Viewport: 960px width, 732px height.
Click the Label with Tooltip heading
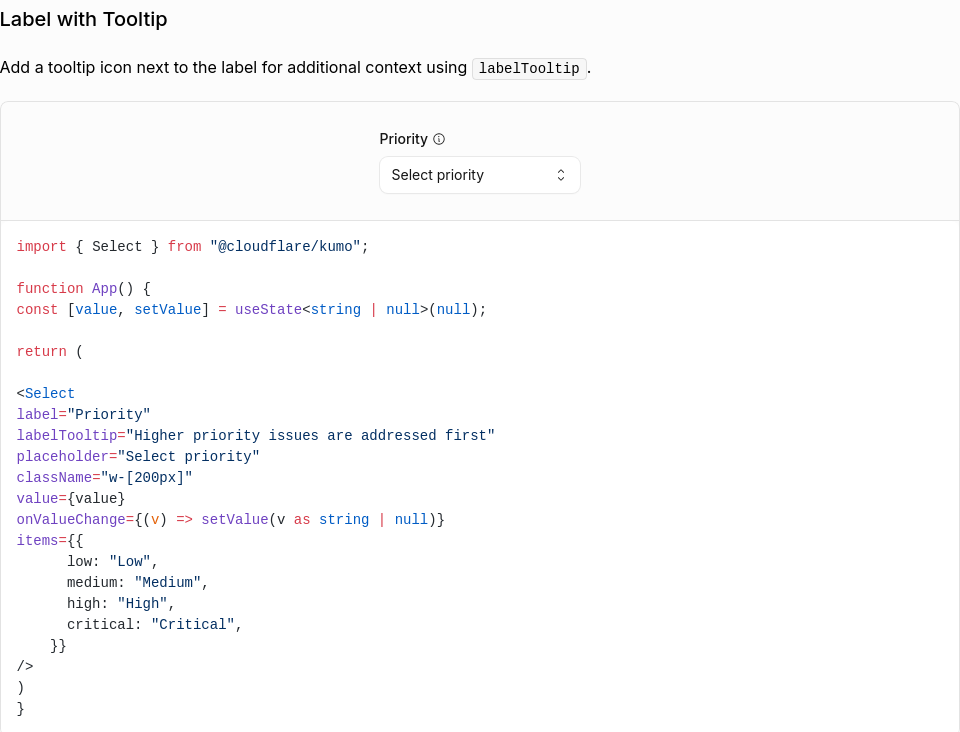coord(84,20)
